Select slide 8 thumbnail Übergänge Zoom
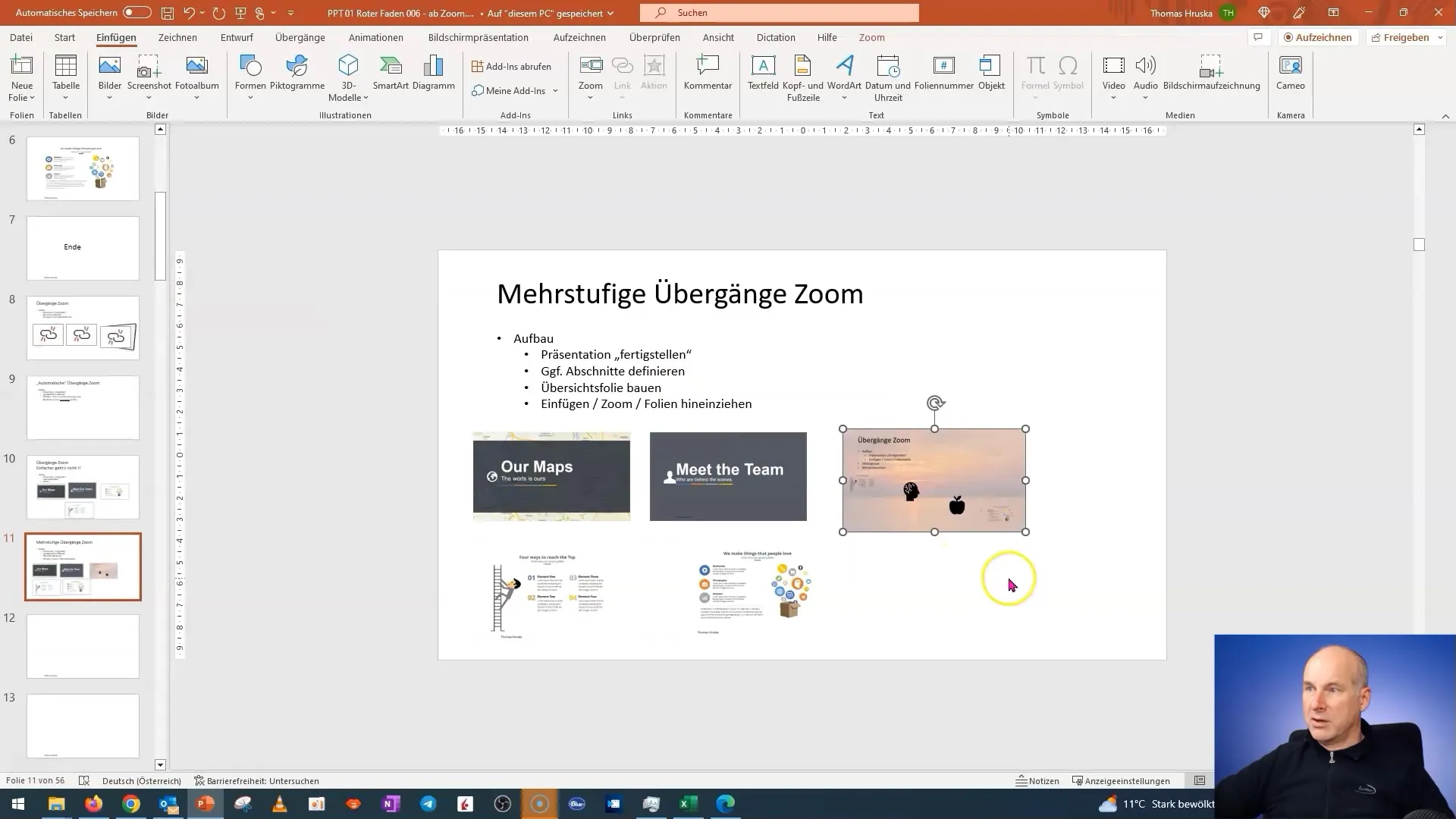1456x819 pixels. [83, 328]
